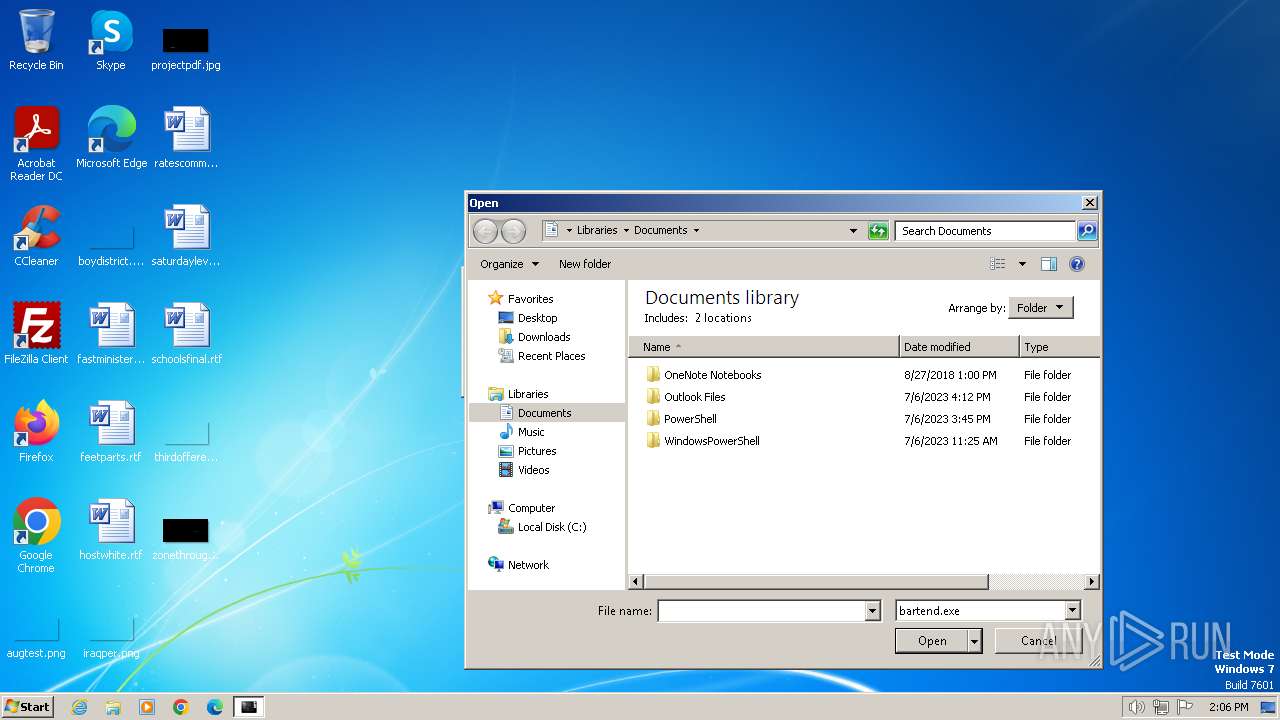This screenshot has width=1280, height=720.
Task: Click the Cancel button
Action: (x=1038, y=641)
